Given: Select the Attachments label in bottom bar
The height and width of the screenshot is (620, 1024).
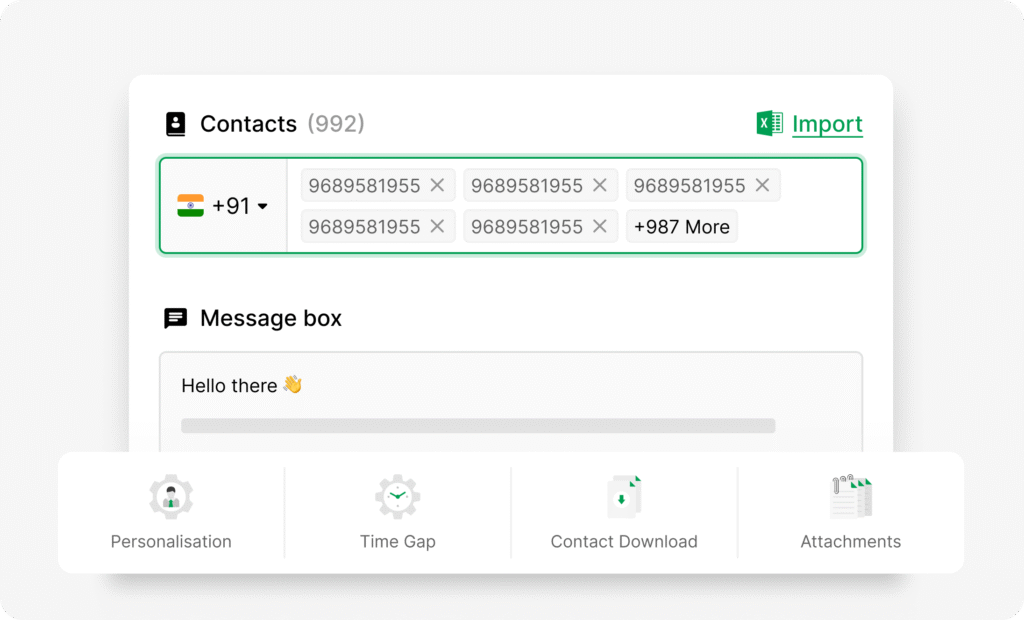Looking at the screenshot, I should click(850, 541).
